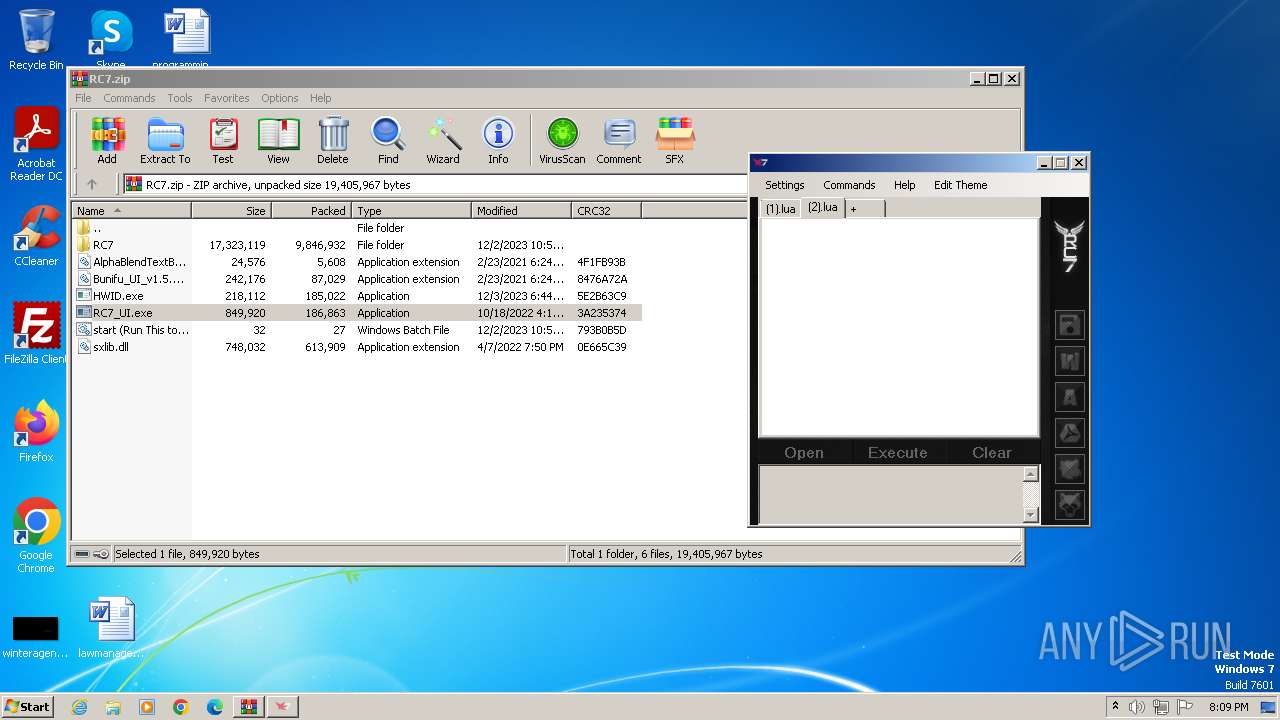1280x720 pixels.
Task: Open the Wizard wand icon
Action: pos(443,140)
